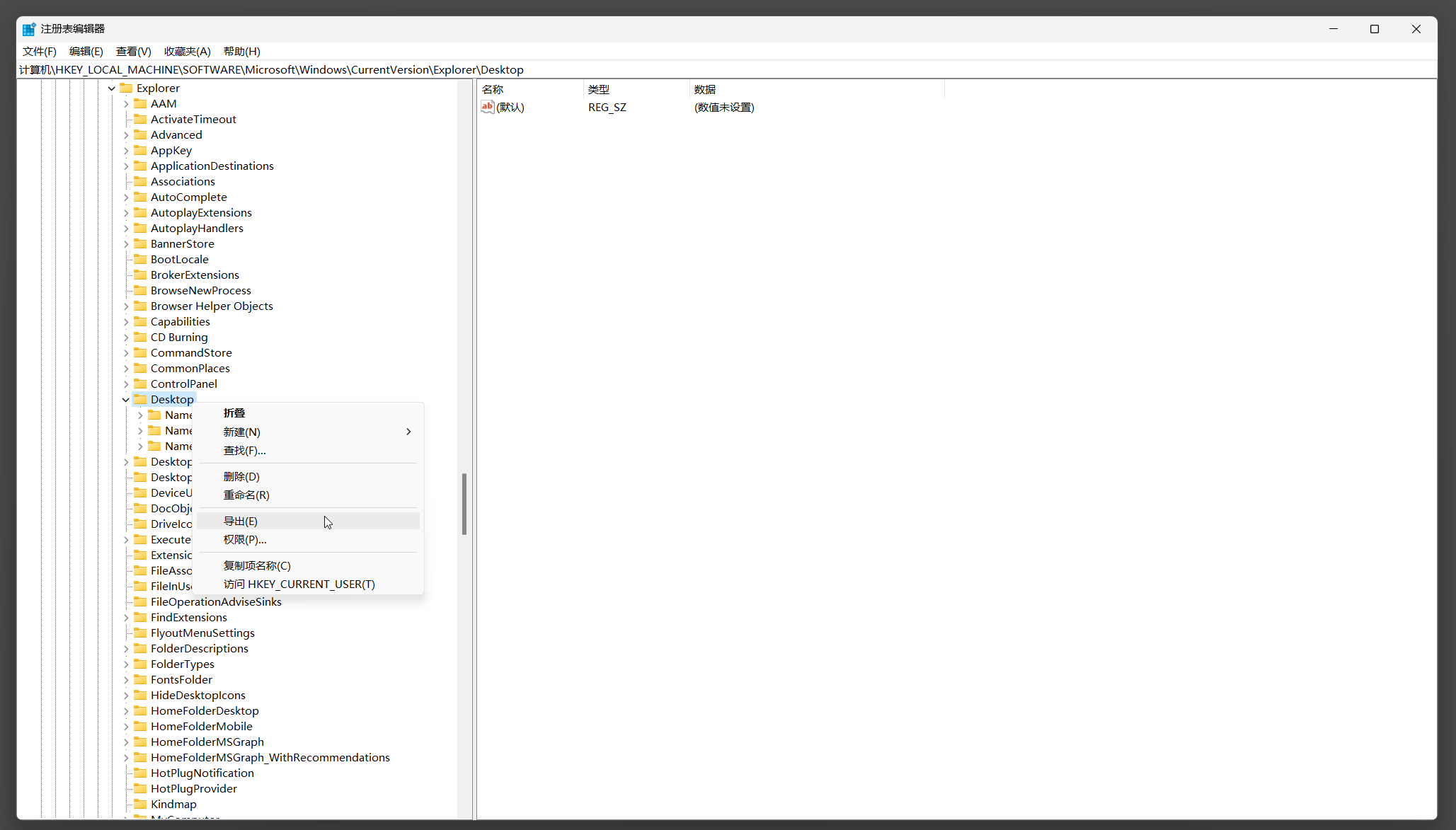
Task: Click the ControlPanel folder icon
Action: (x=140, y=384)
